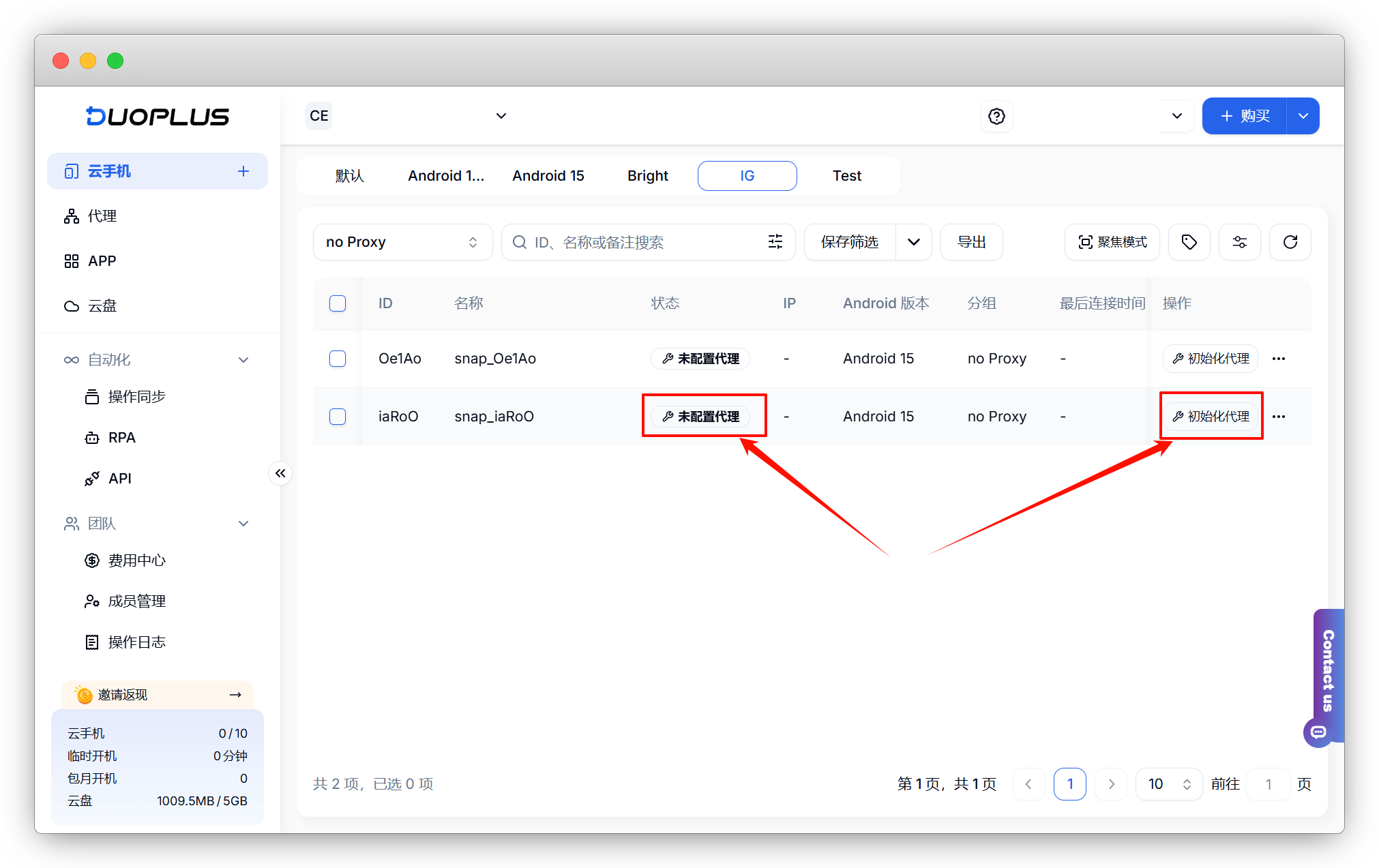Image resolution: width=1379 pixels, height=868 pixels.
Task: Switch to the Bright tab
Action: coord(647,176)
